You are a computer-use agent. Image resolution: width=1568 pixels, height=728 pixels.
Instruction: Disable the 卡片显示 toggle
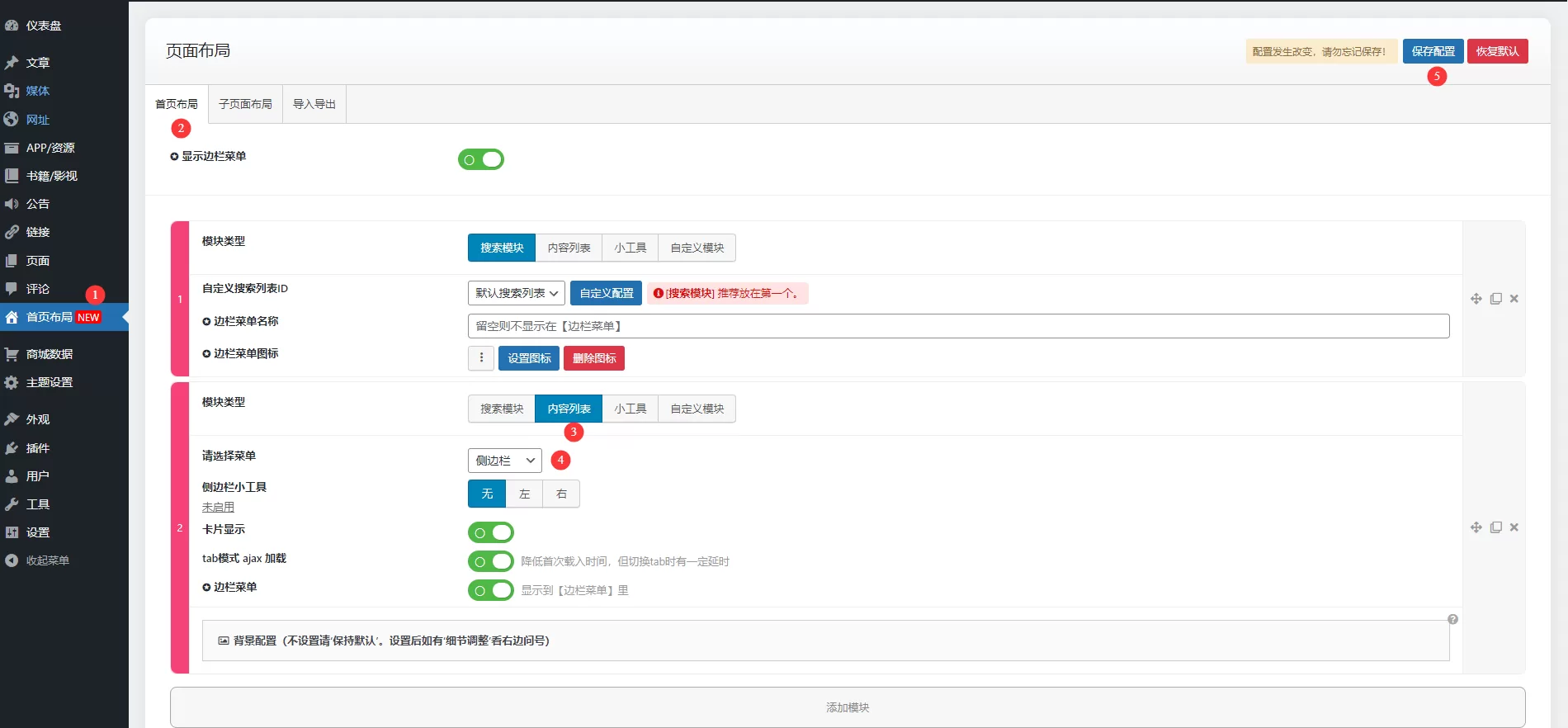coord(491,532)
